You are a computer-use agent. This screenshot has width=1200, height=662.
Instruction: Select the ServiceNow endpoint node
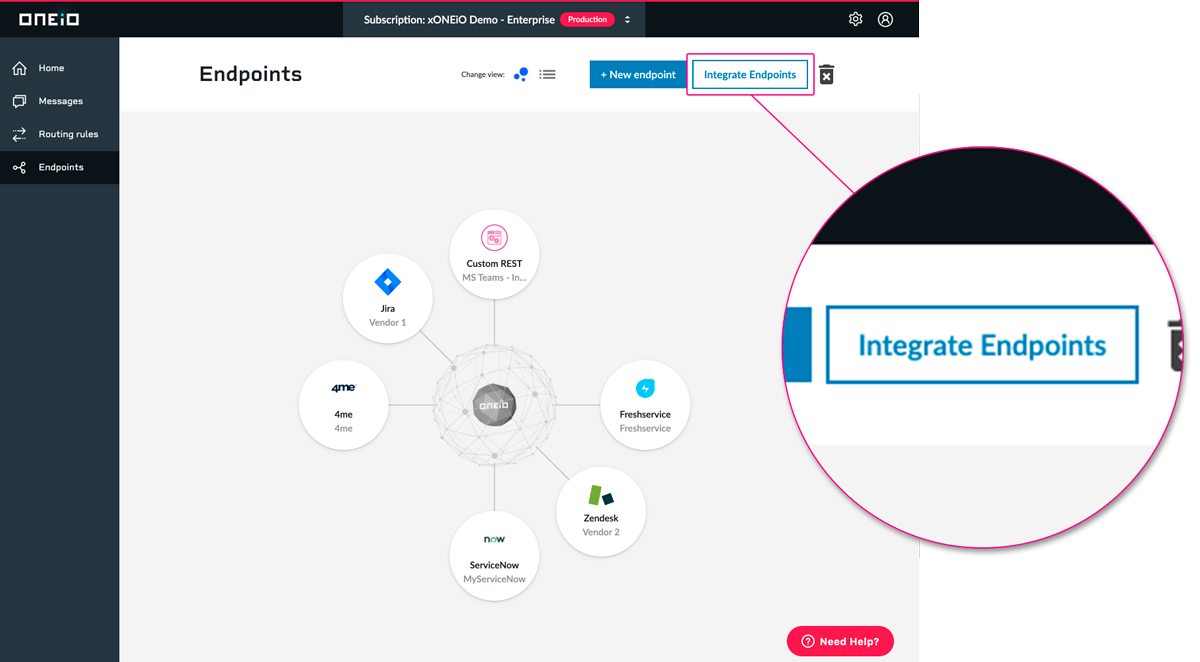[x=494, y=556]
